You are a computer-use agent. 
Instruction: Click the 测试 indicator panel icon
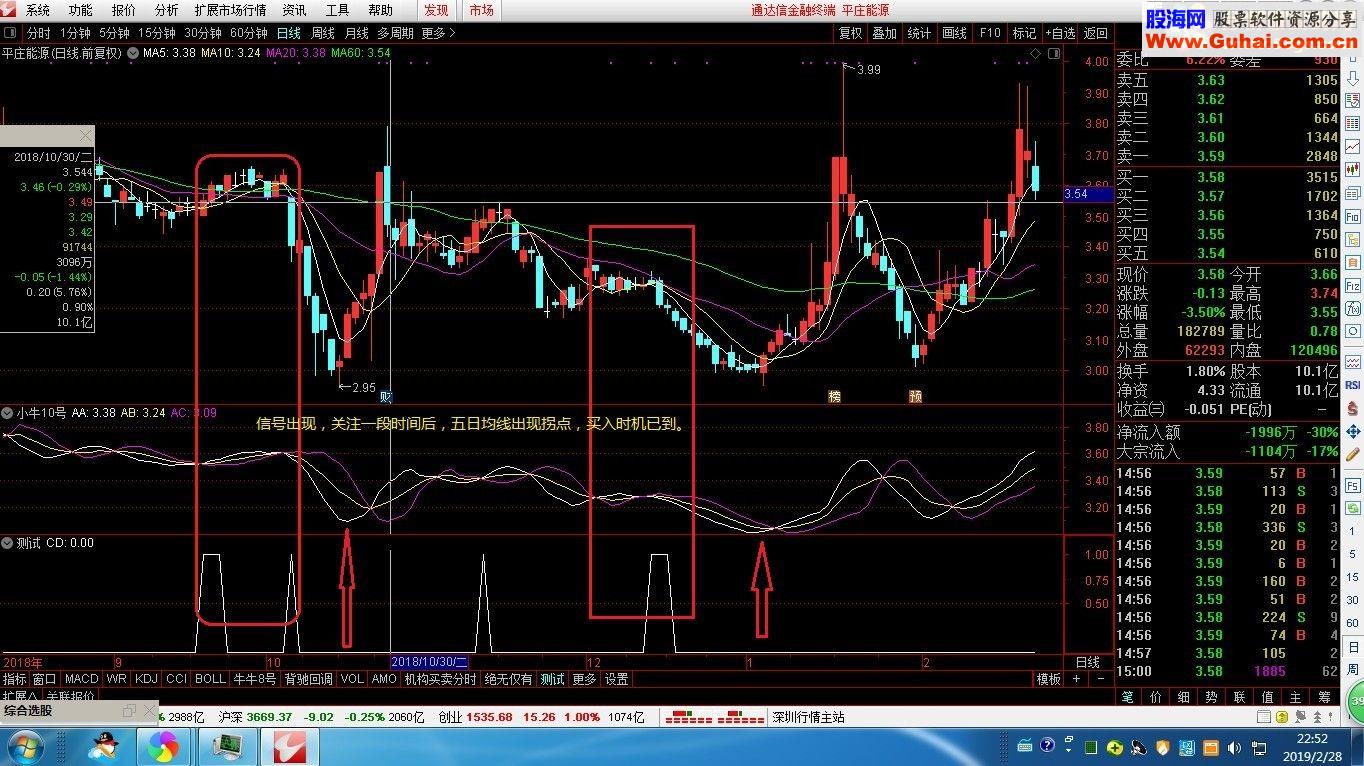[x=8, y=543]
